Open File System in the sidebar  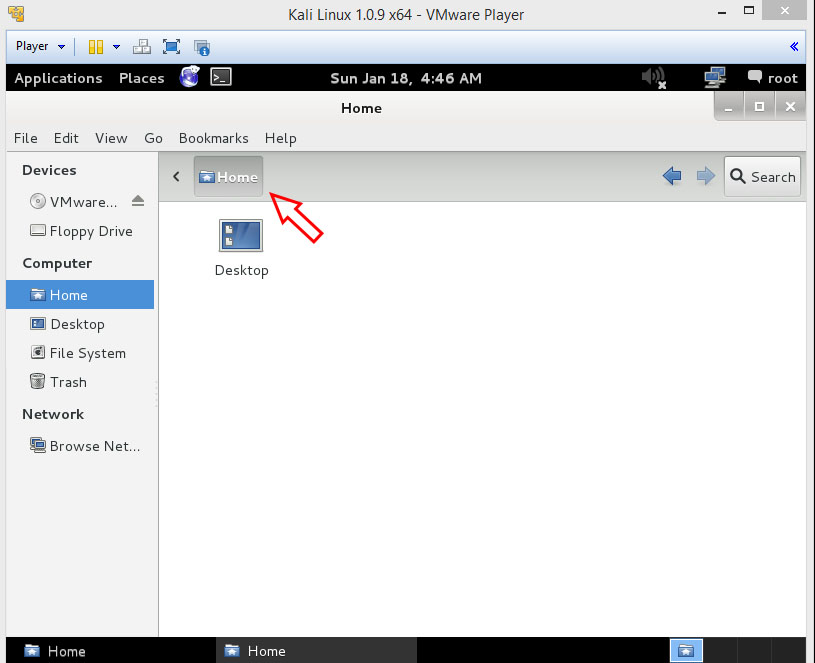click(78, 353)
